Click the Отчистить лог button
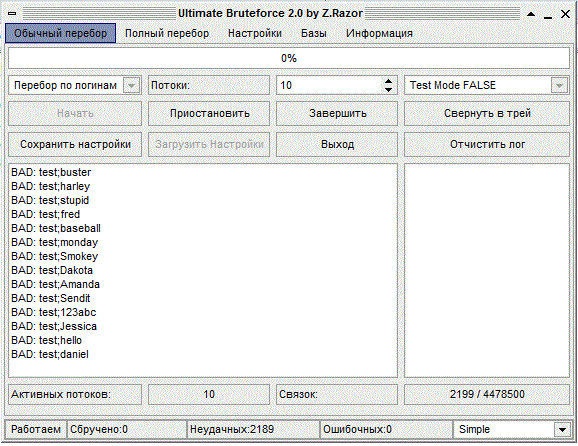 pos(487,144)
